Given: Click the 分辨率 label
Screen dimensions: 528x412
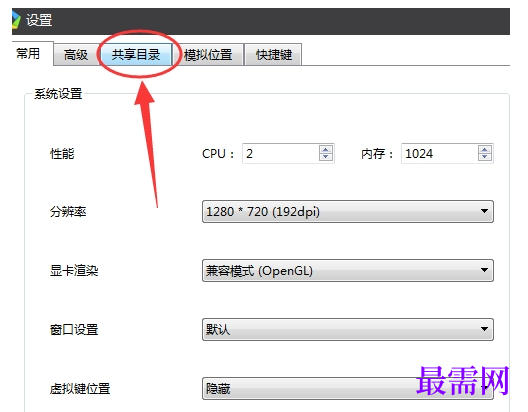Looking at the screenshot, I should point(68,212).
